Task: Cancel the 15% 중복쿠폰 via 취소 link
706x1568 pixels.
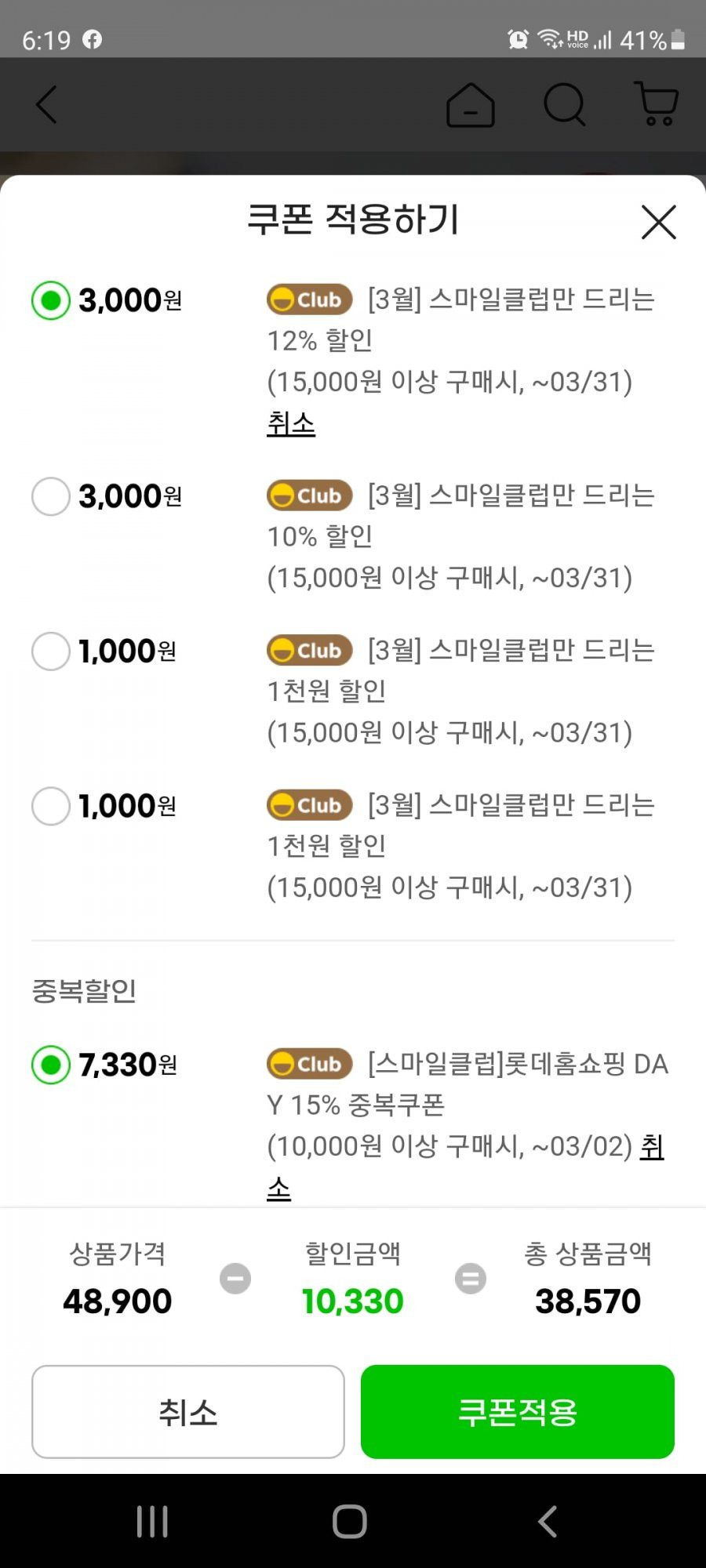Action: pos(652,1147)
